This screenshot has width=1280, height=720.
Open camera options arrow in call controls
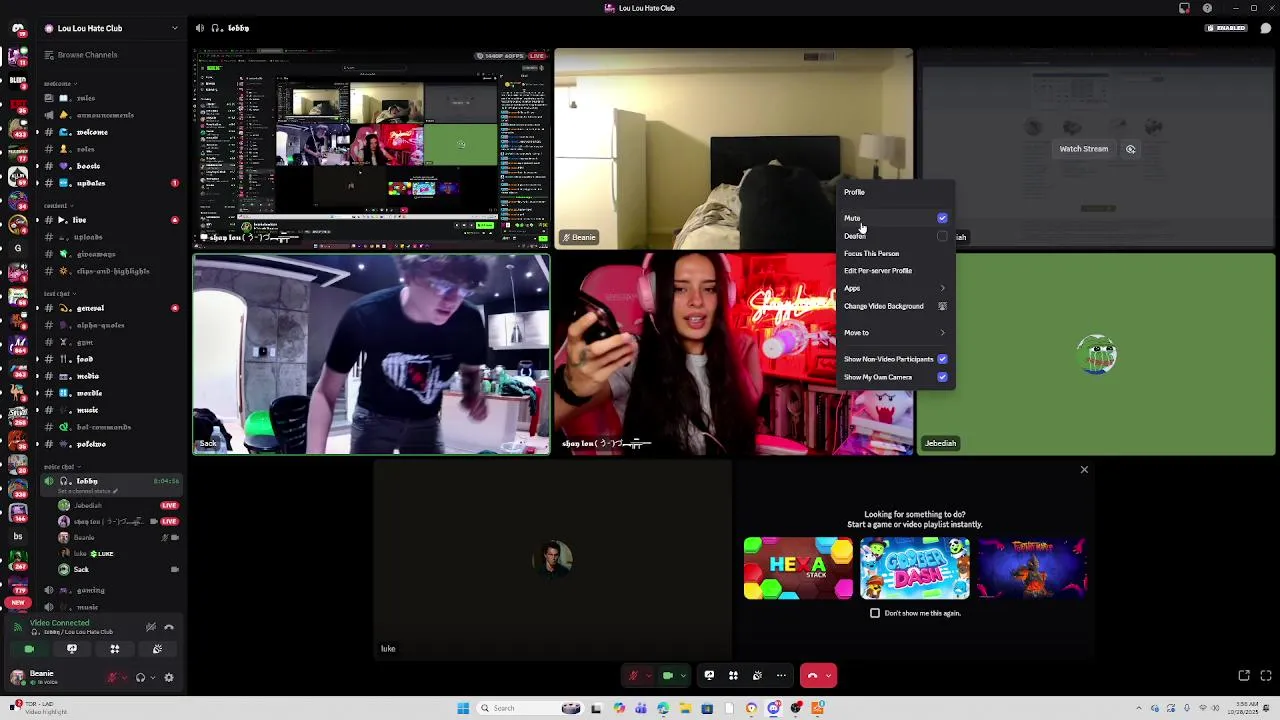point(683,676)
